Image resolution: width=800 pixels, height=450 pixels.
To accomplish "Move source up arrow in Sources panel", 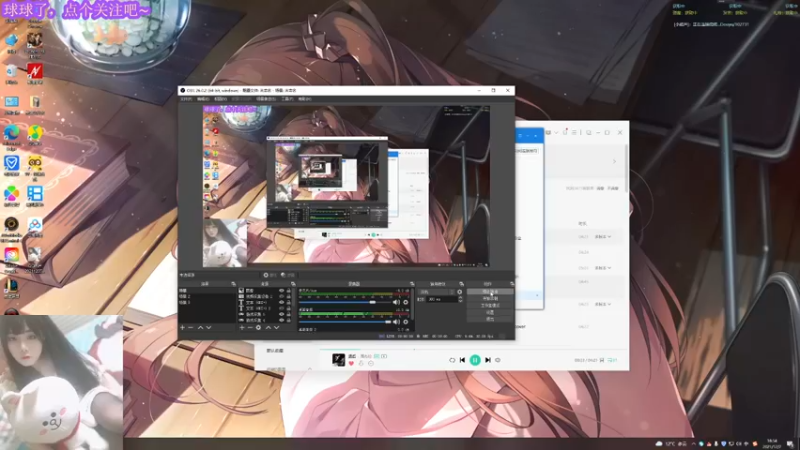I will coord(268,328).
